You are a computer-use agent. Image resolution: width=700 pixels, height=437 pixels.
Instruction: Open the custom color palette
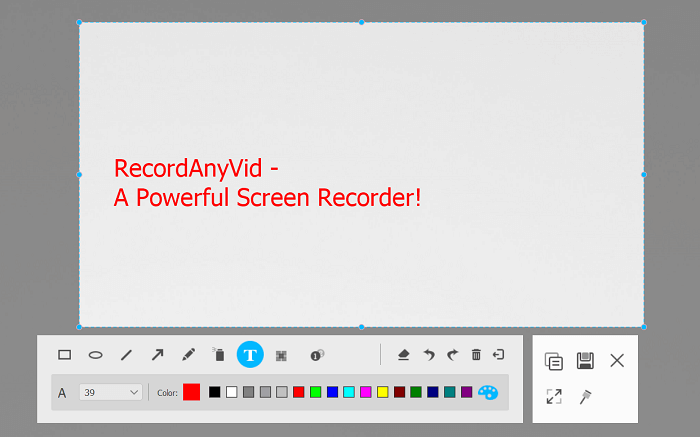pyautogui.click(x=488, y=392)
